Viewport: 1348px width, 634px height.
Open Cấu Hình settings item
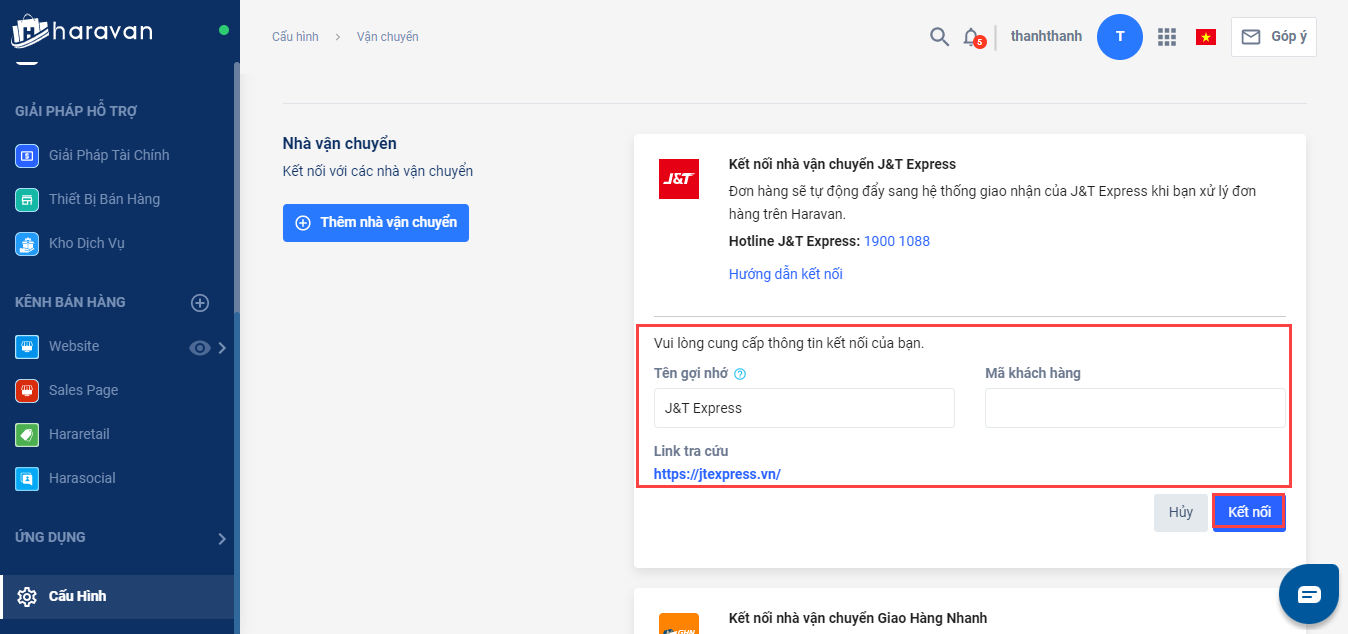(x=117, y=596)
